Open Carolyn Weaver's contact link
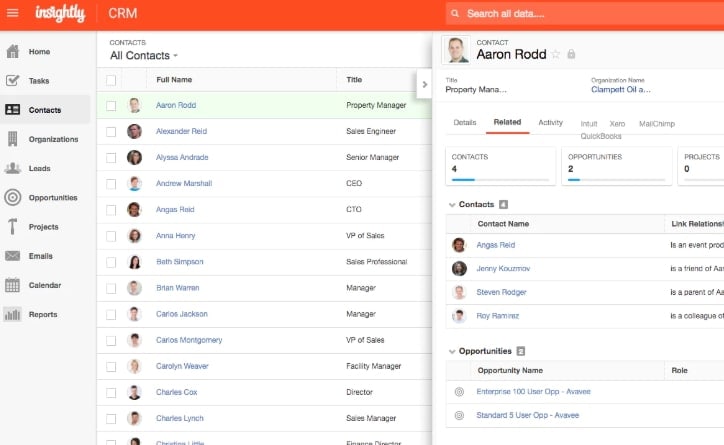Screen dimensions: 724x445 182,366
